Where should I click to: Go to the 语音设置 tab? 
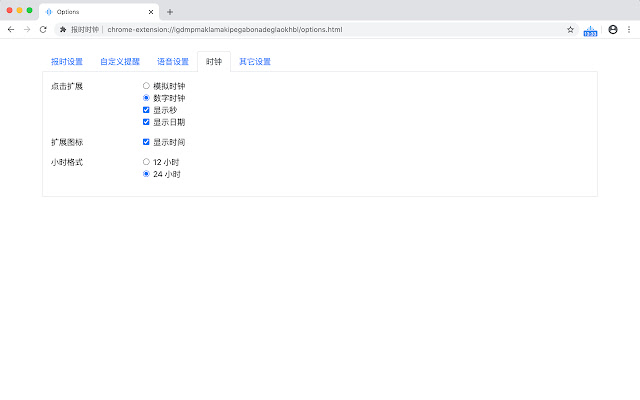coord(173,62)
